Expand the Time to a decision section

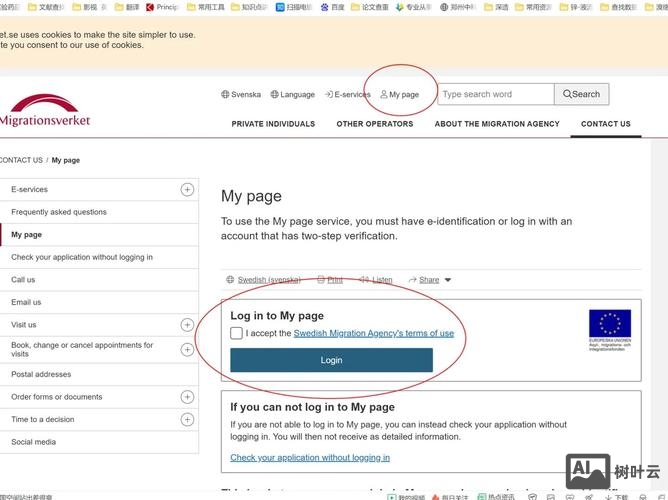pyautogui.click(x=187, y=420)
